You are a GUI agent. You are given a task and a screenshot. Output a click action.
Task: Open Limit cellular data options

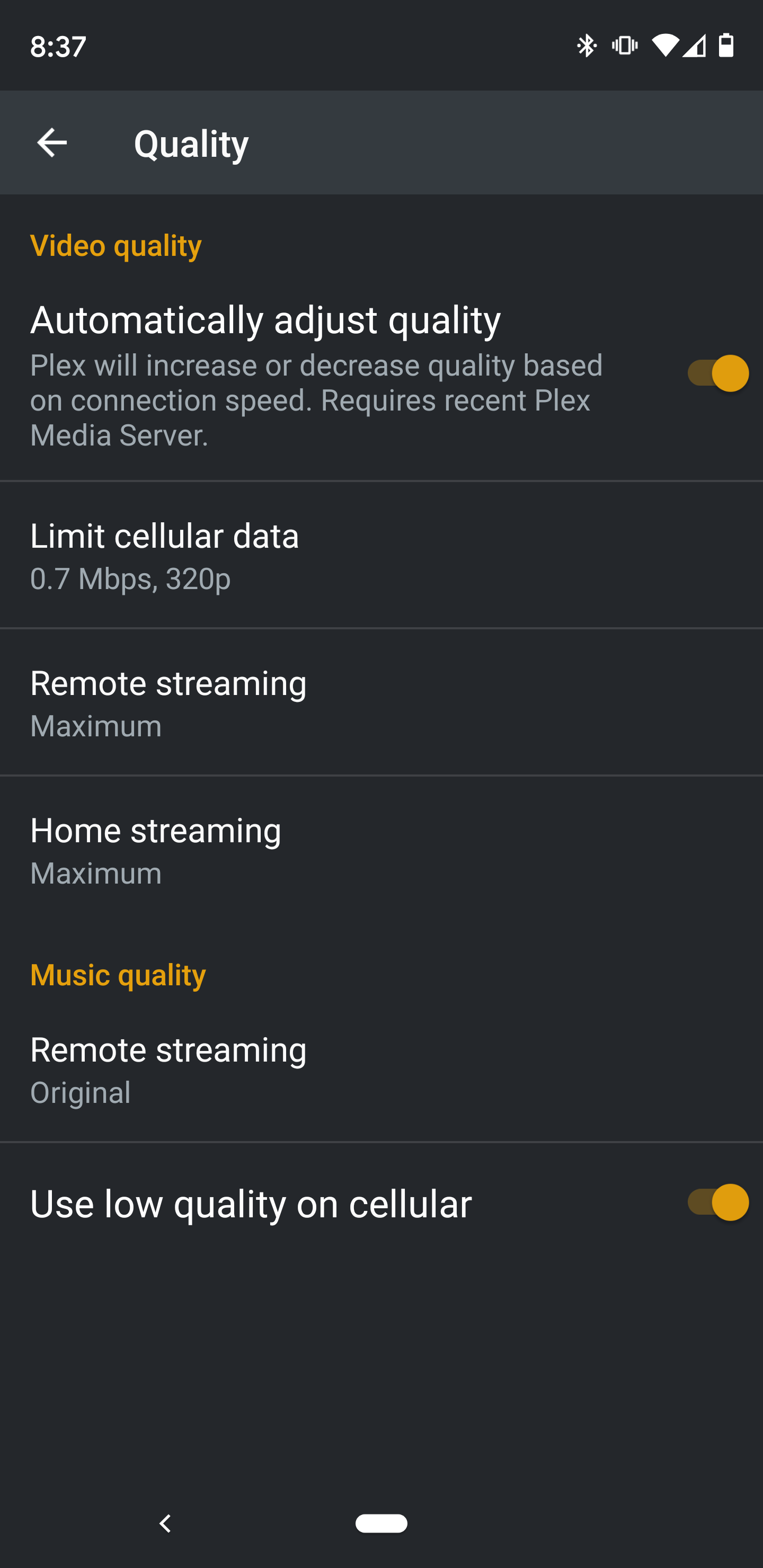381,555
